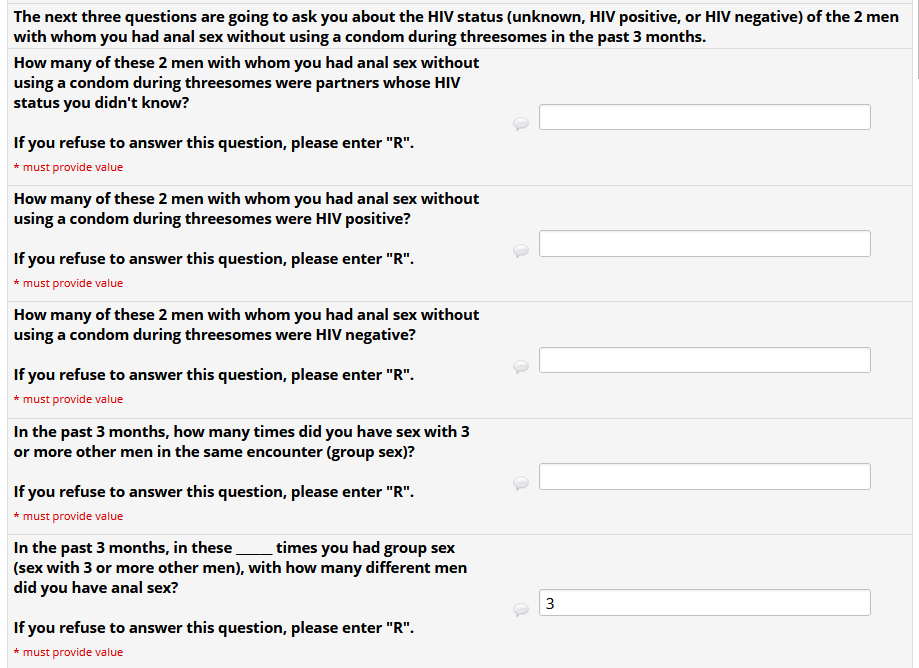
Task: Click 'must provide value' under last question
Action: [72, 653]
